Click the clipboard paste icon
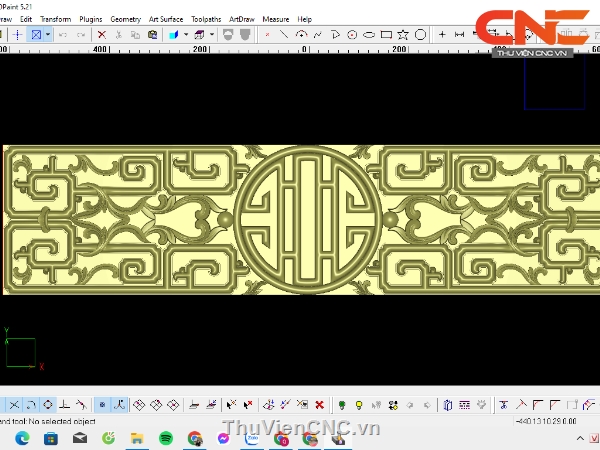This screenshot has width=600, height=450. coord(152,35)
